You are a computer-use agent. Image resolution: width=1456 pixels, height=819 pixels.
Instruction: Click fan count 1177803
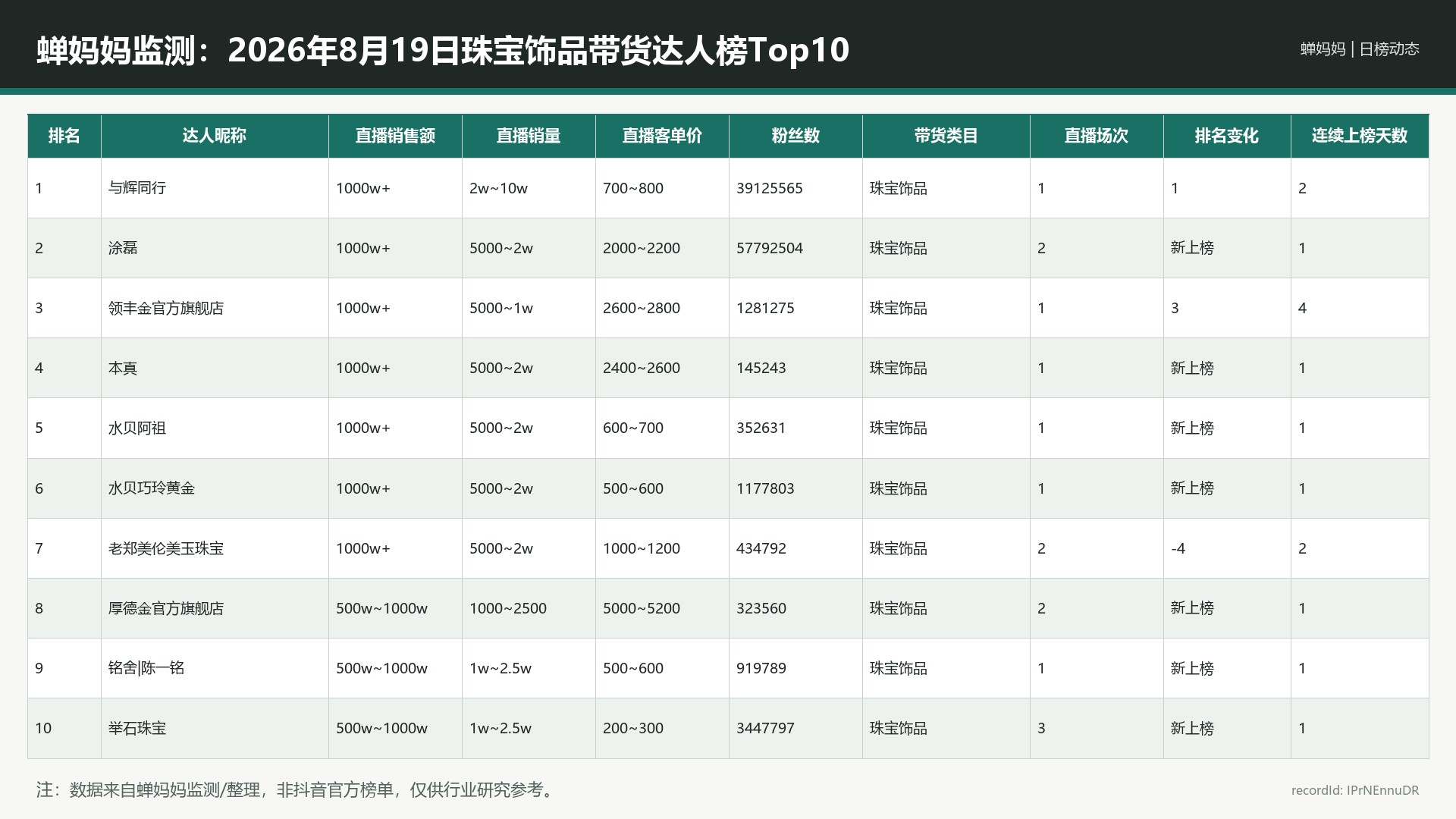point(765,488)
